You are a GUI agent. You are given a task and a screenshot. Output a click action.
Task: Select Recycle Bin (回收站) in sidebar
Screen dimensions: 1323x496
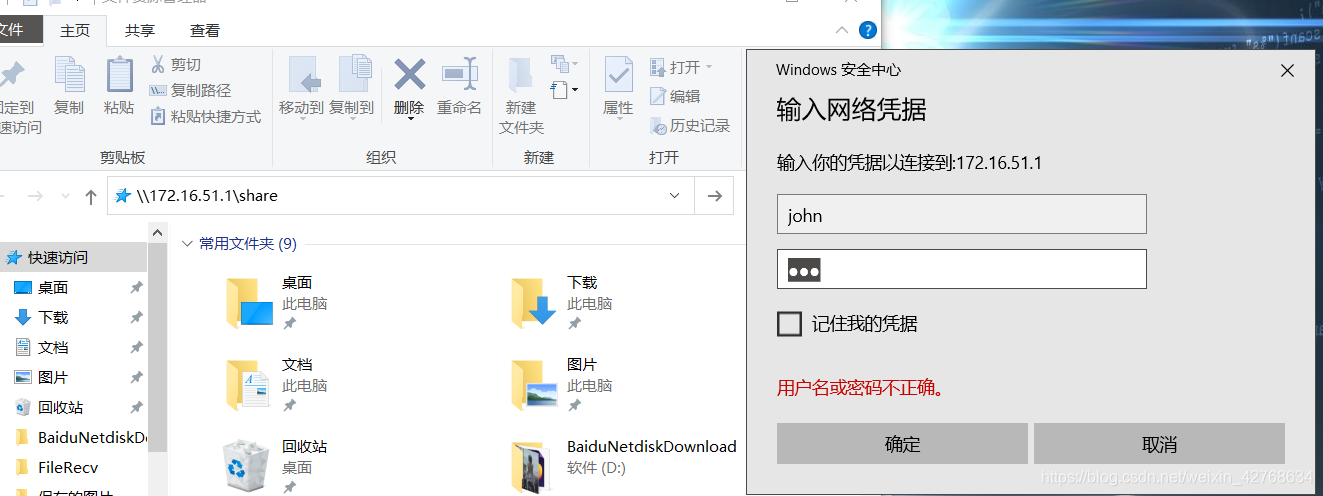[60, 407]
